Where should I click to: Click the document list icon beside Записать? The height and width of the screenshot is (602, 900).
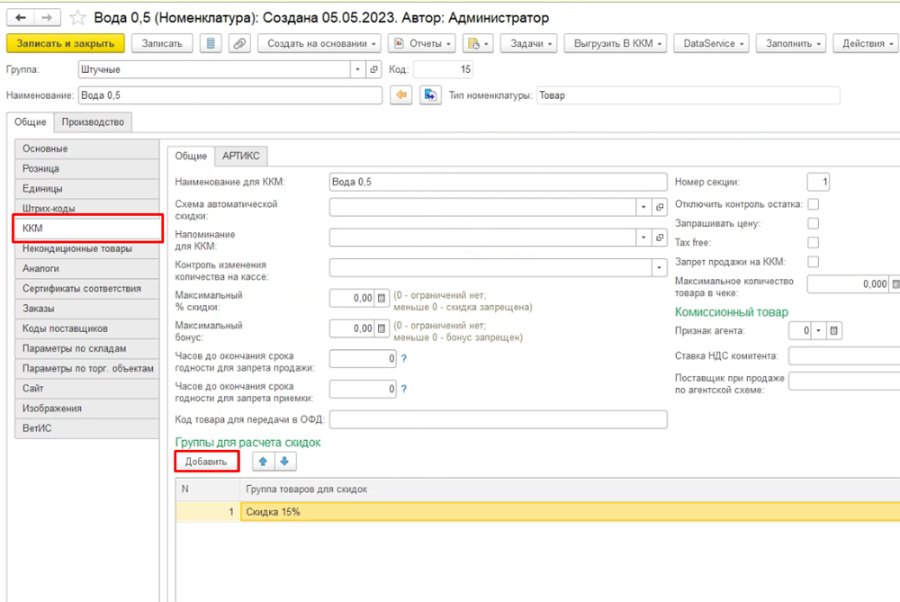(x=211, y=44)
